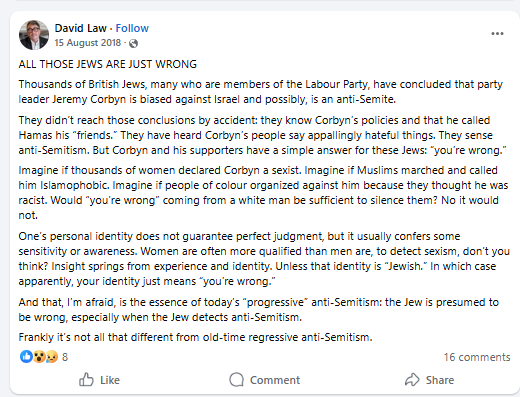Click the speech bubble icon beside Comment
The width and height of the screenshot is (520, 397).
click(237, 379)
